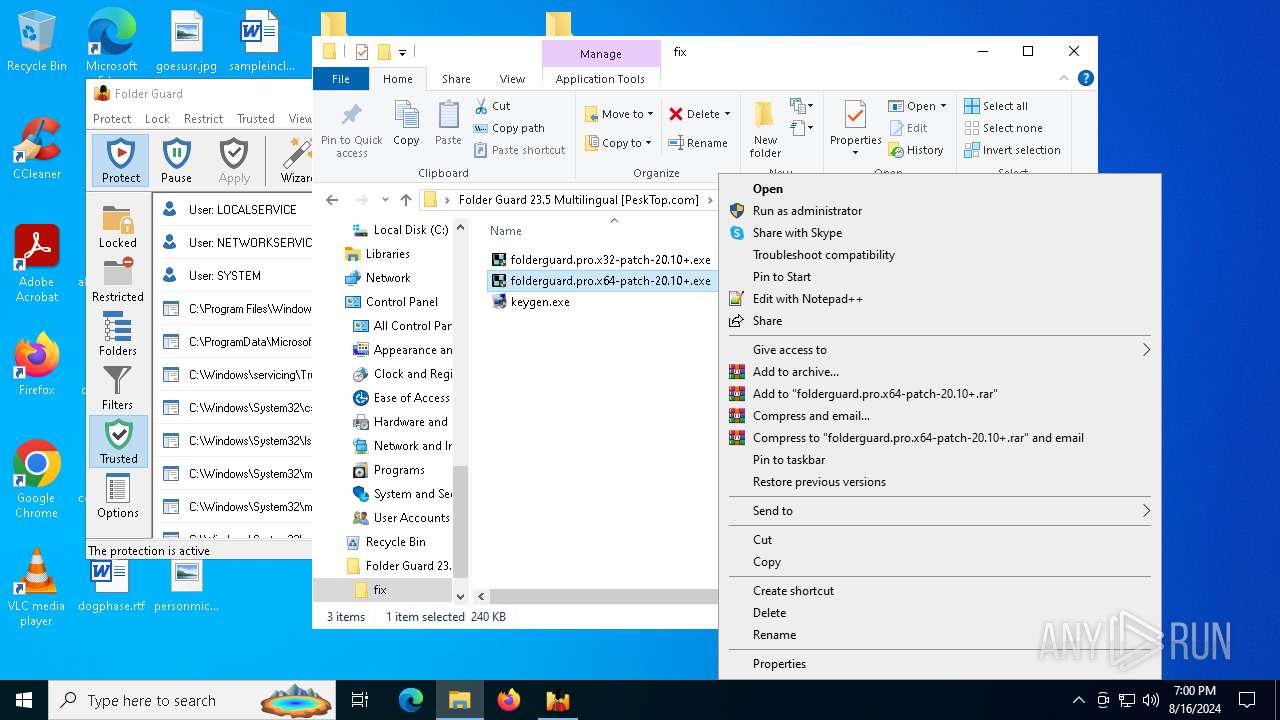Select Create shortcut in context menu
The width and height of the screenshot is (1280, 720).
(793, 591)
